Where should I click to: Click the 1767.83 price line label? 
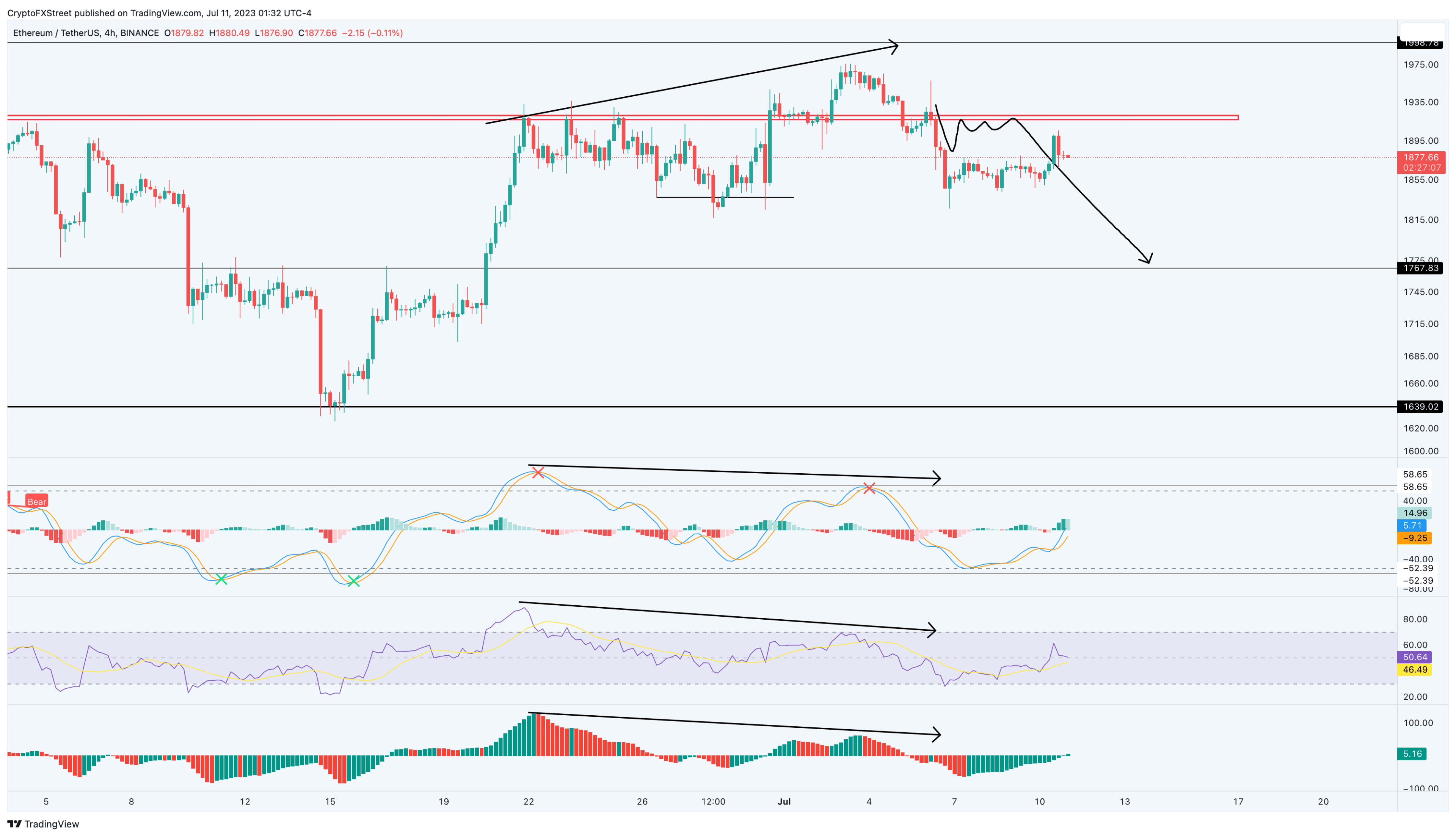click(1420, 268)
